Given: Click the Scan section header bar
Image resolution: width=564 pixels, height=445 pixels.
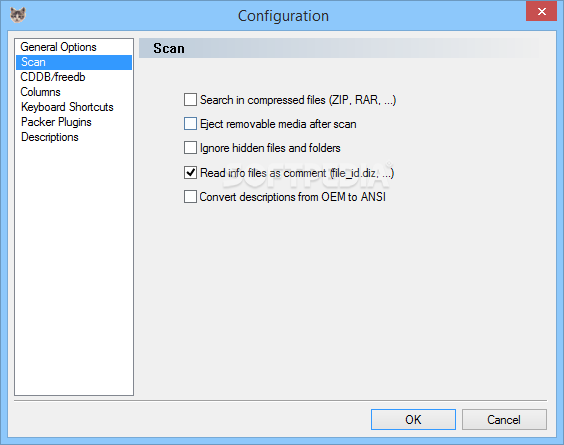Looking at the screenshot, I should (x=339, y=48).
